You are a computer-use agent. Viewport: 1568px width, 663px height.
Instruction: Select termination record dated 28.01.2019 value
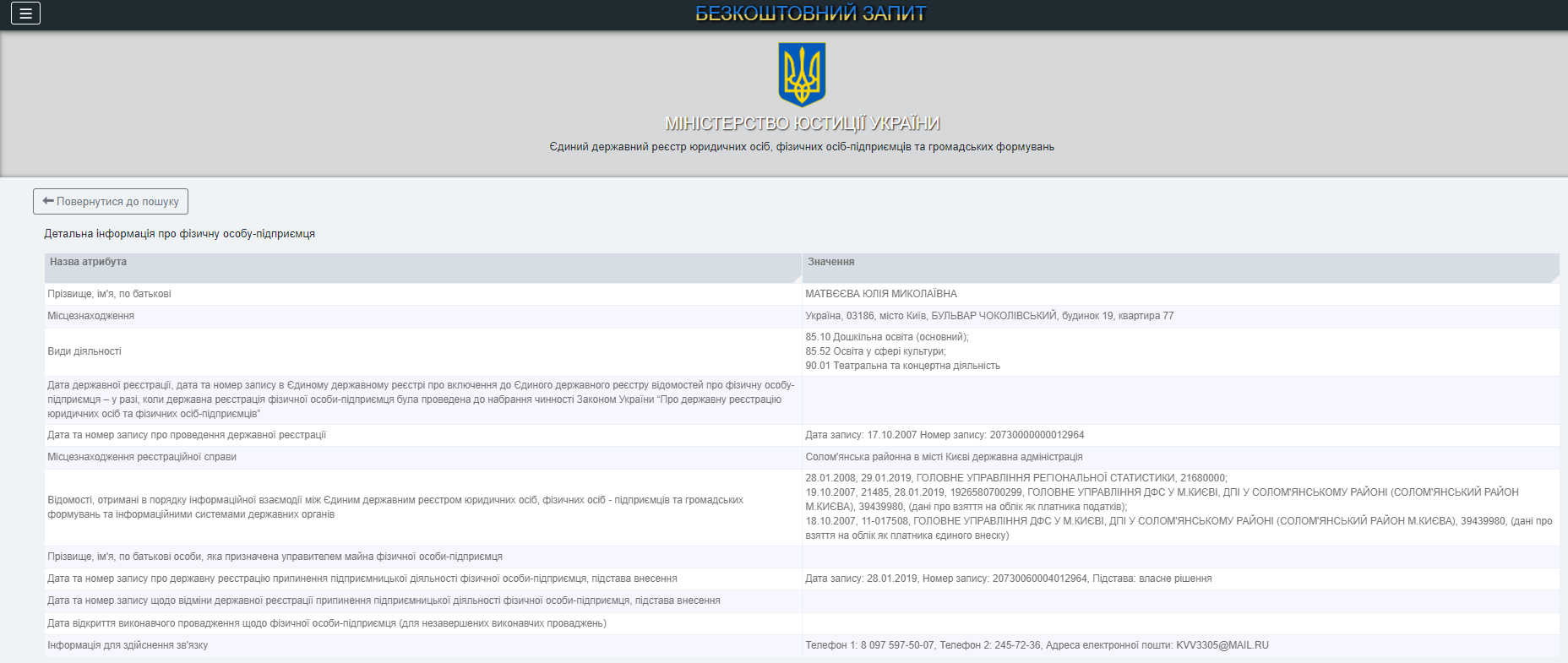(x=1008, y=579)
